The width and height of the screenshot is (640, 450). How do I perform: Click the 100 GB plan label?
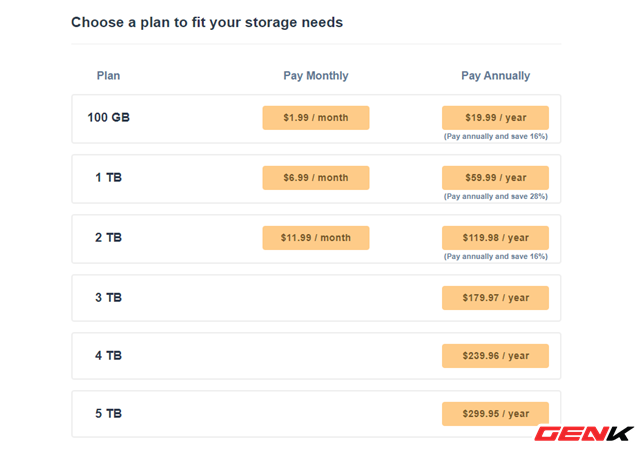point(108,118)
